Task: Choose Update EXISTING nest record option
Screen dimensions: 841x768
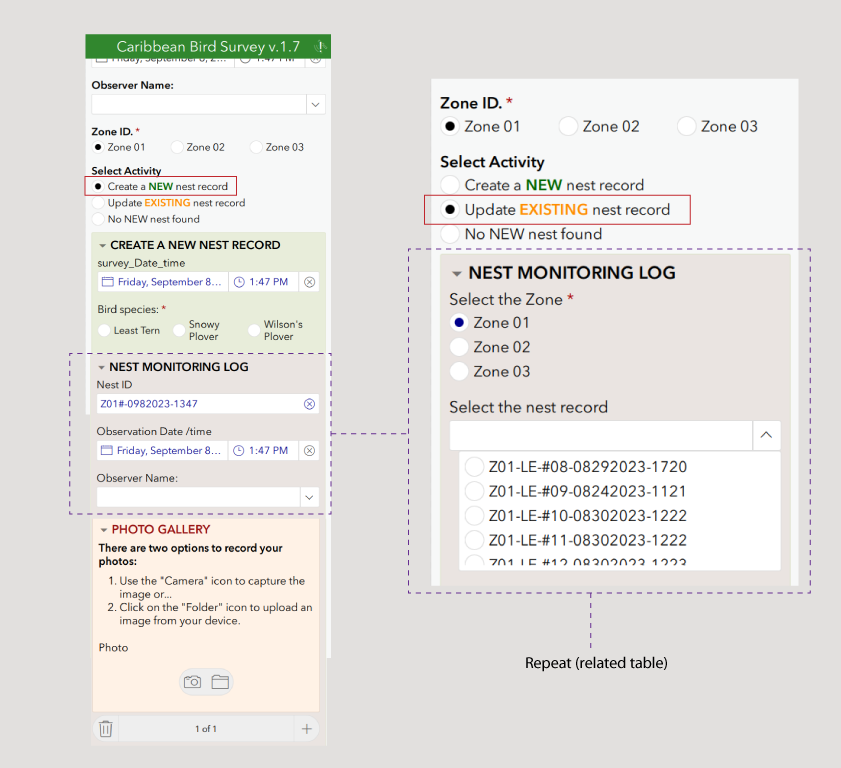Action: 451,209
